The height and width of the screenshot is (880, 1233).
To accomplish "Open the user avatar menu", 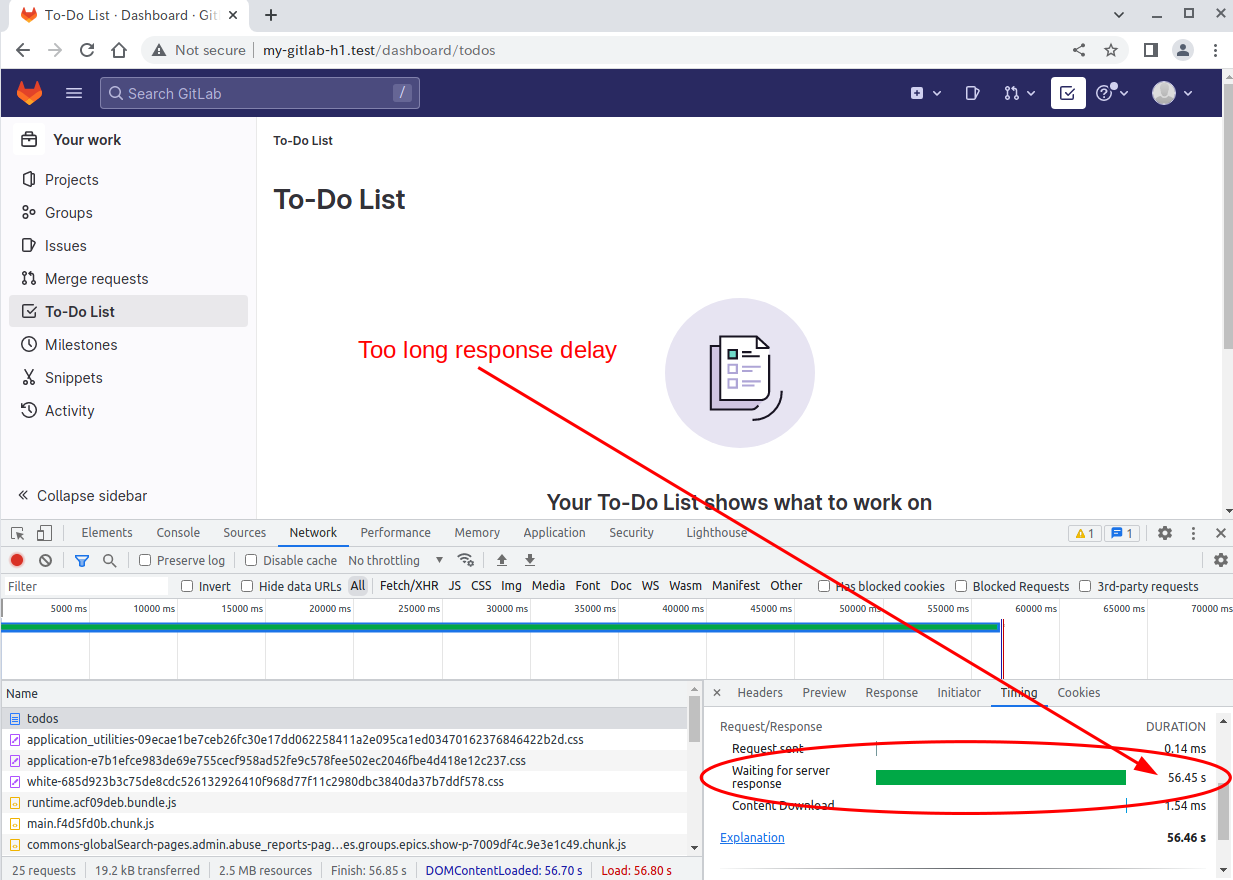I will (x=1172, y=93).
